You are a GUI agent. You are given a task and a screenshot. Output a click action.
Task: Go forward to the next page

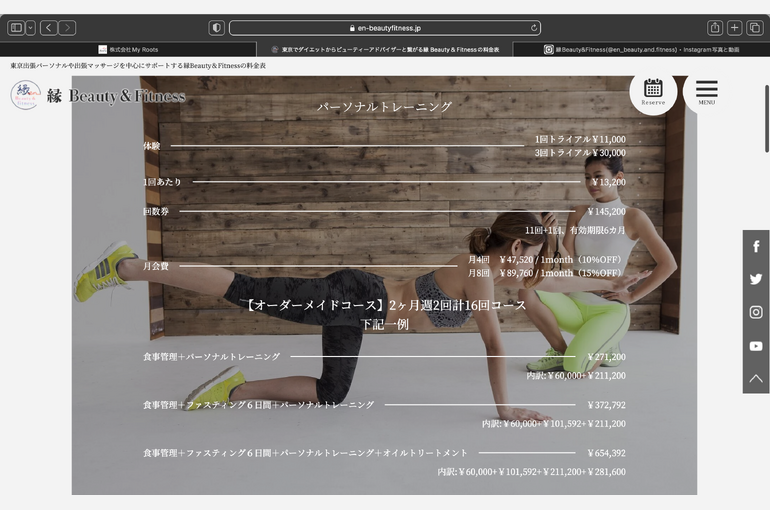[x=67, y=27]
